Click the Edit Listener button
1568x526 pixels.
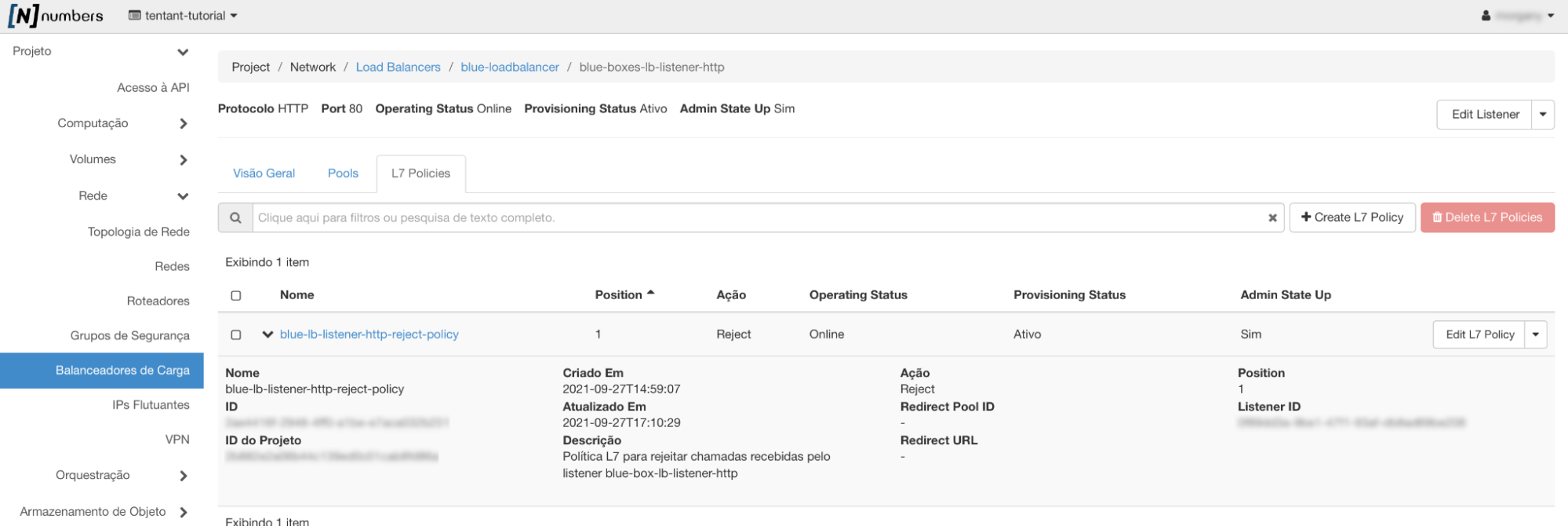pyautogui.click(x=1485, y=115)
